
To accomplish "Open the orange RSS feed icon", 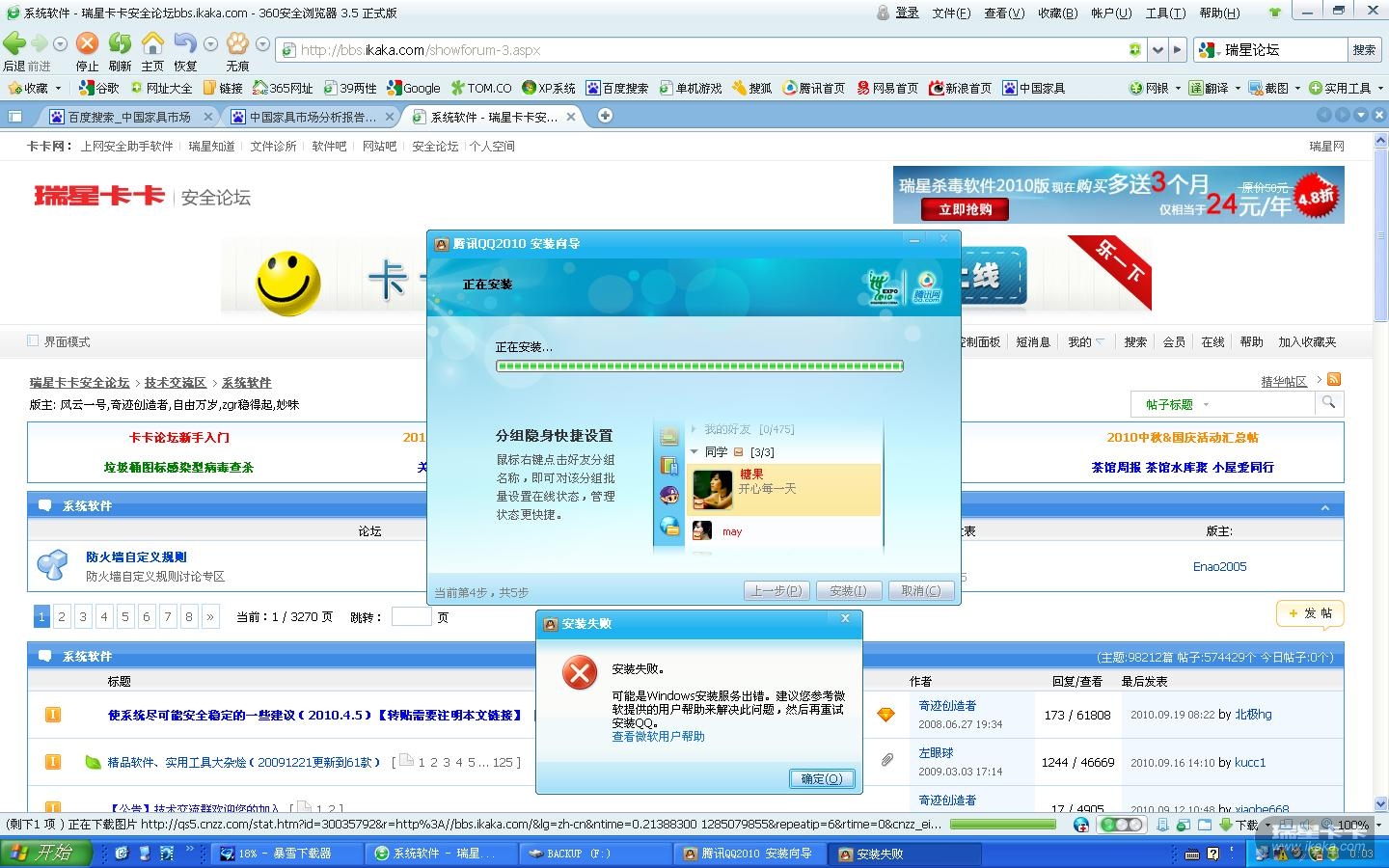I will pyautogui.click(x=1334, y=379).
